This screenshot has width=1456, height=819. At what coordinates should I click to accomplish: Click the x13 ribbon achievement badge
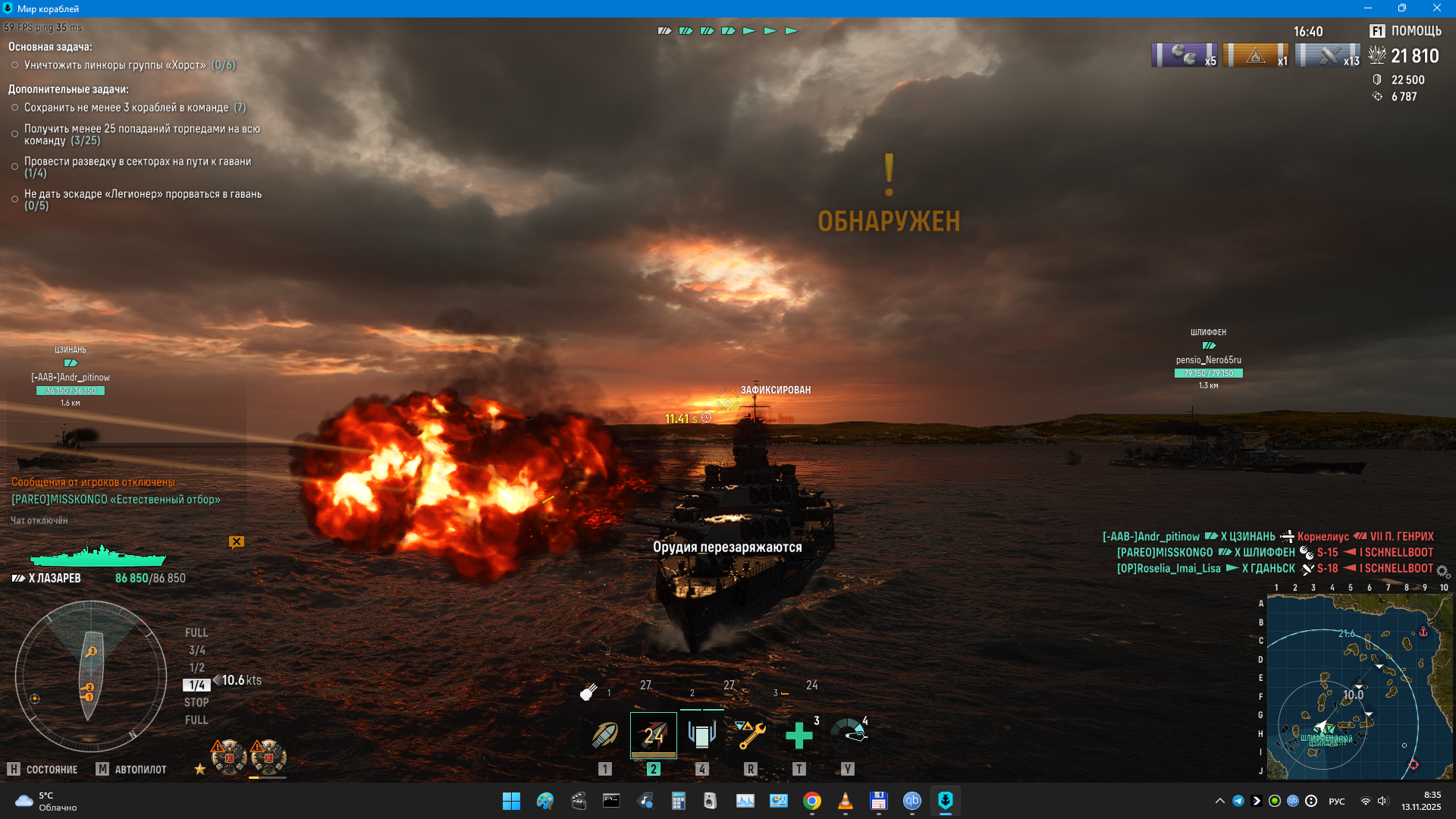(x=1327, y=56)
